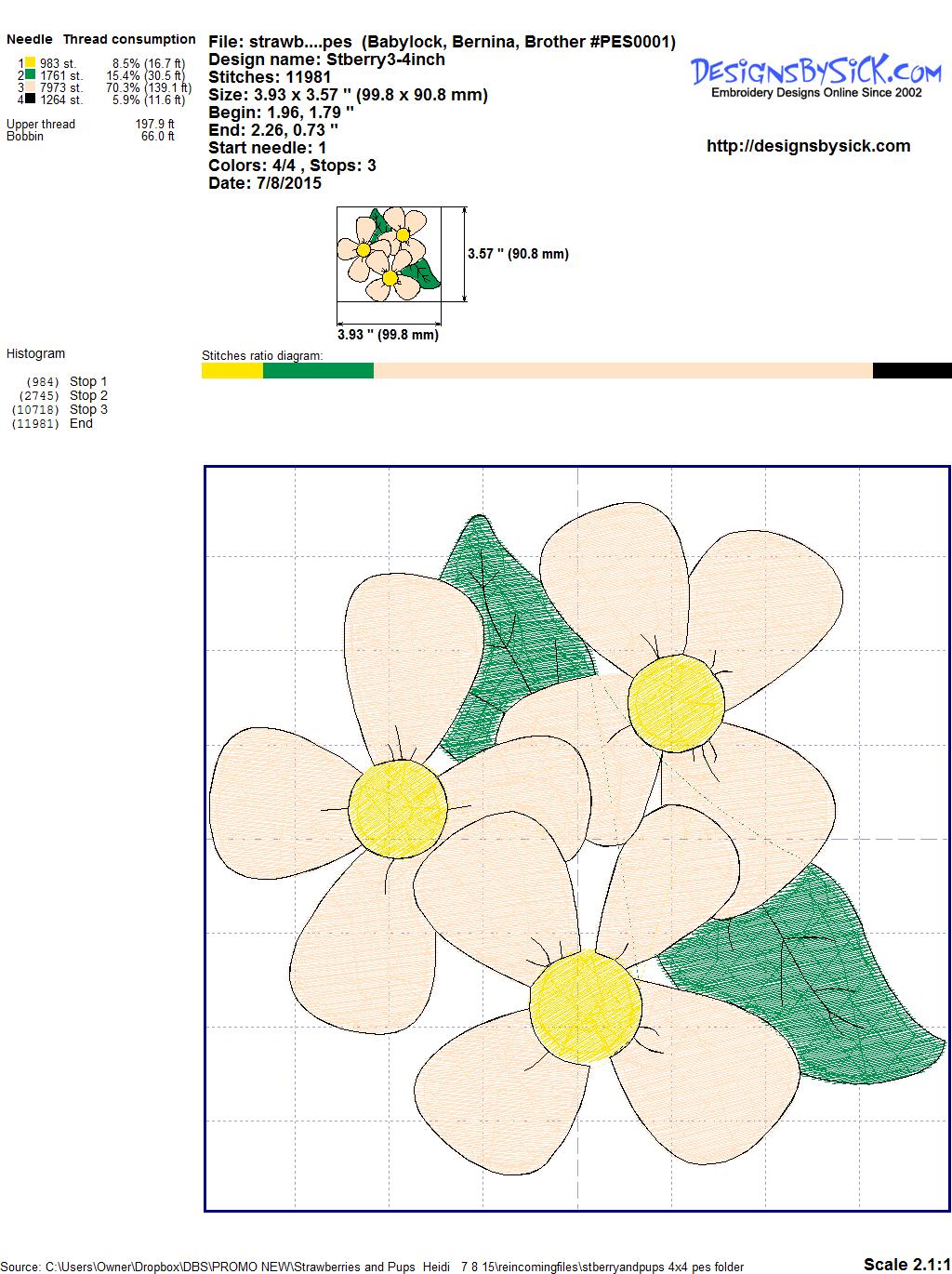Click the left flower's yellow center
The image size is (952, 1274).
point(398,805)
